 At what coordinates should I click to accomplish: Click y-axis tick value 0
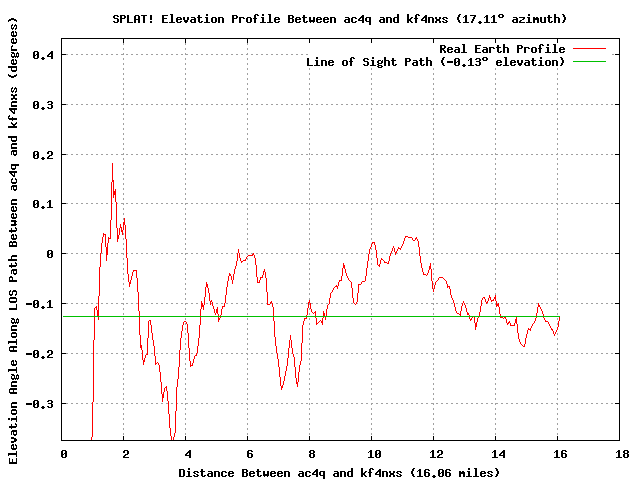tap(50, 254)
